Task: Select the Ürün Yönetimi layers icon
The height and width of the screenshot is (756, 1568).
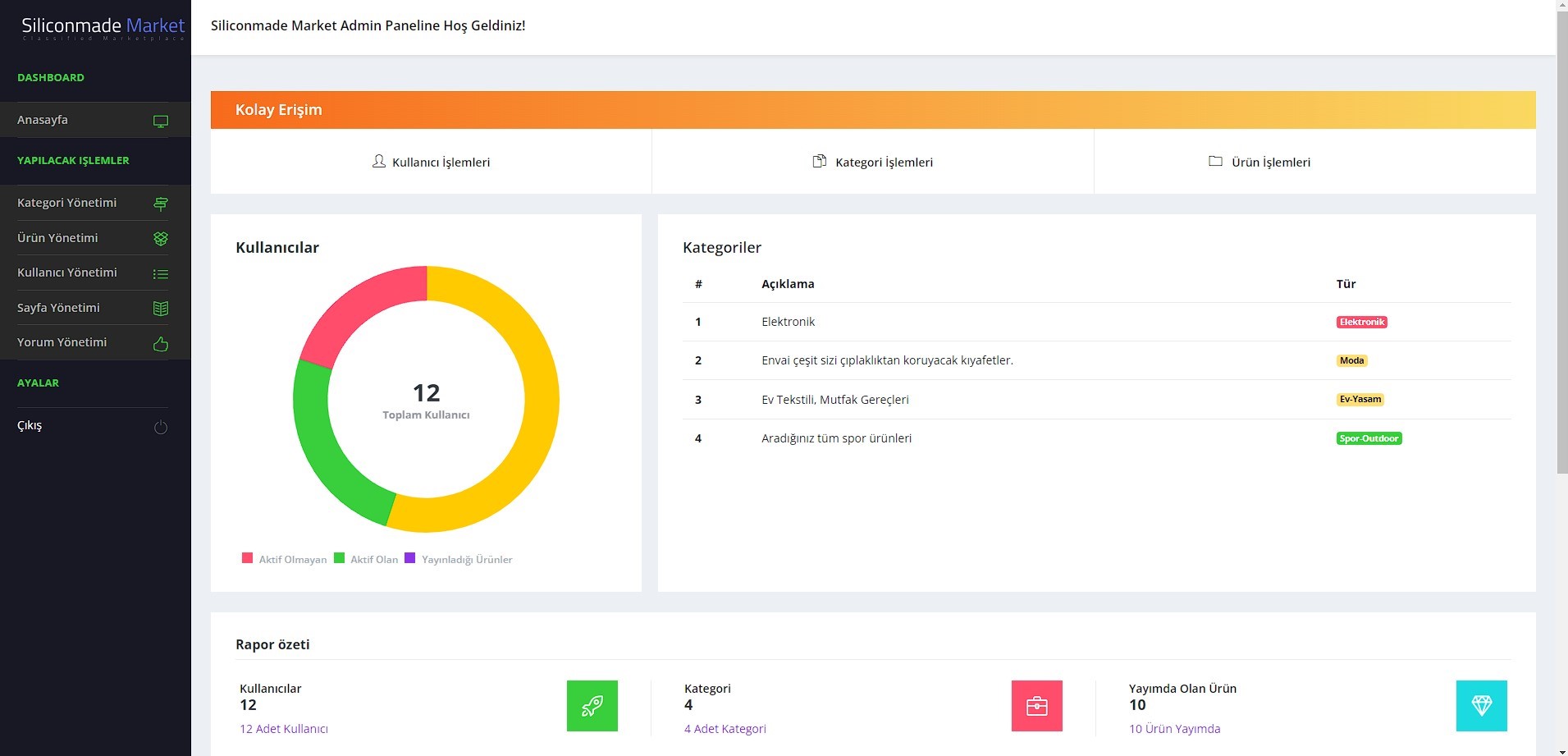Action: pos(161,239)
